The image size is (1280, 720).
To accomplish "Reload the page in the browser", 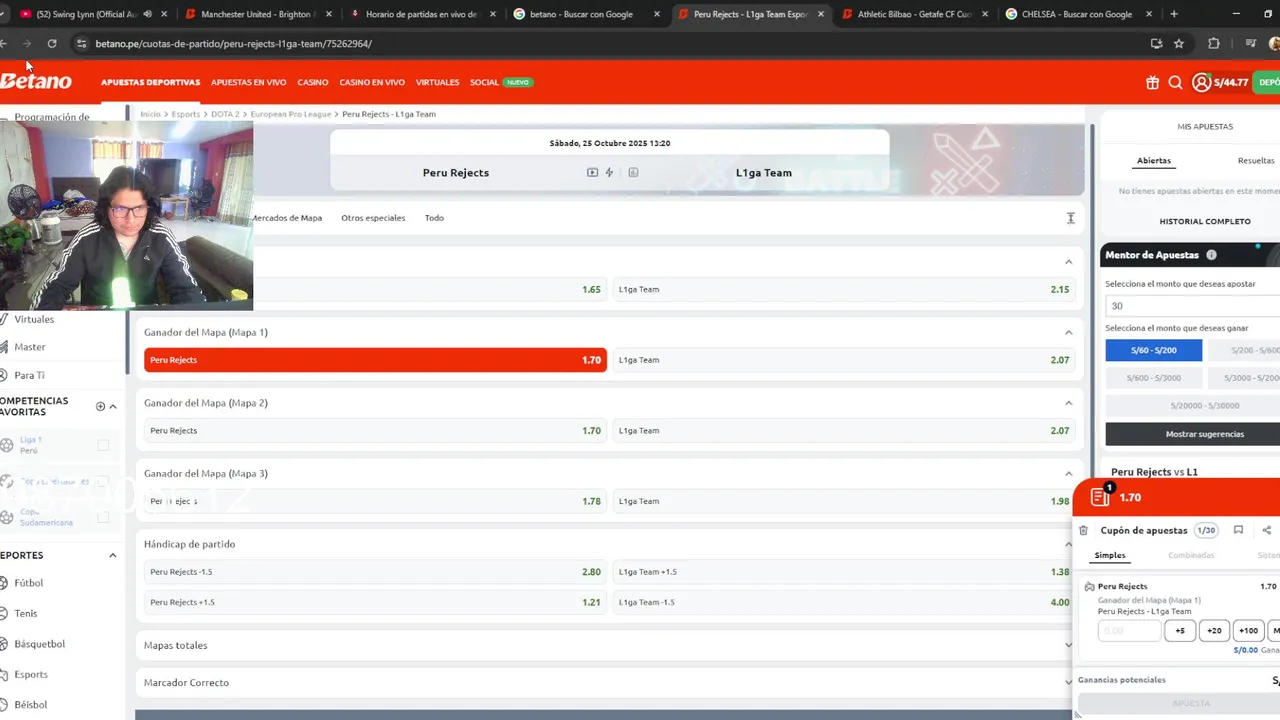I will [52, 43].
